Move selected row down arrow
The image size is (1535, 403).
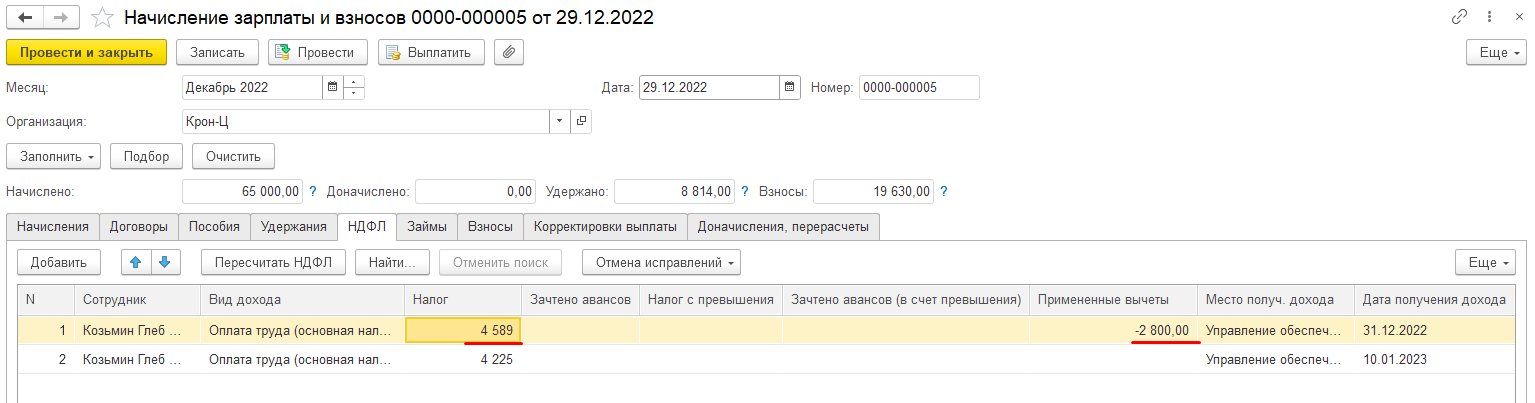coord(164,262)
